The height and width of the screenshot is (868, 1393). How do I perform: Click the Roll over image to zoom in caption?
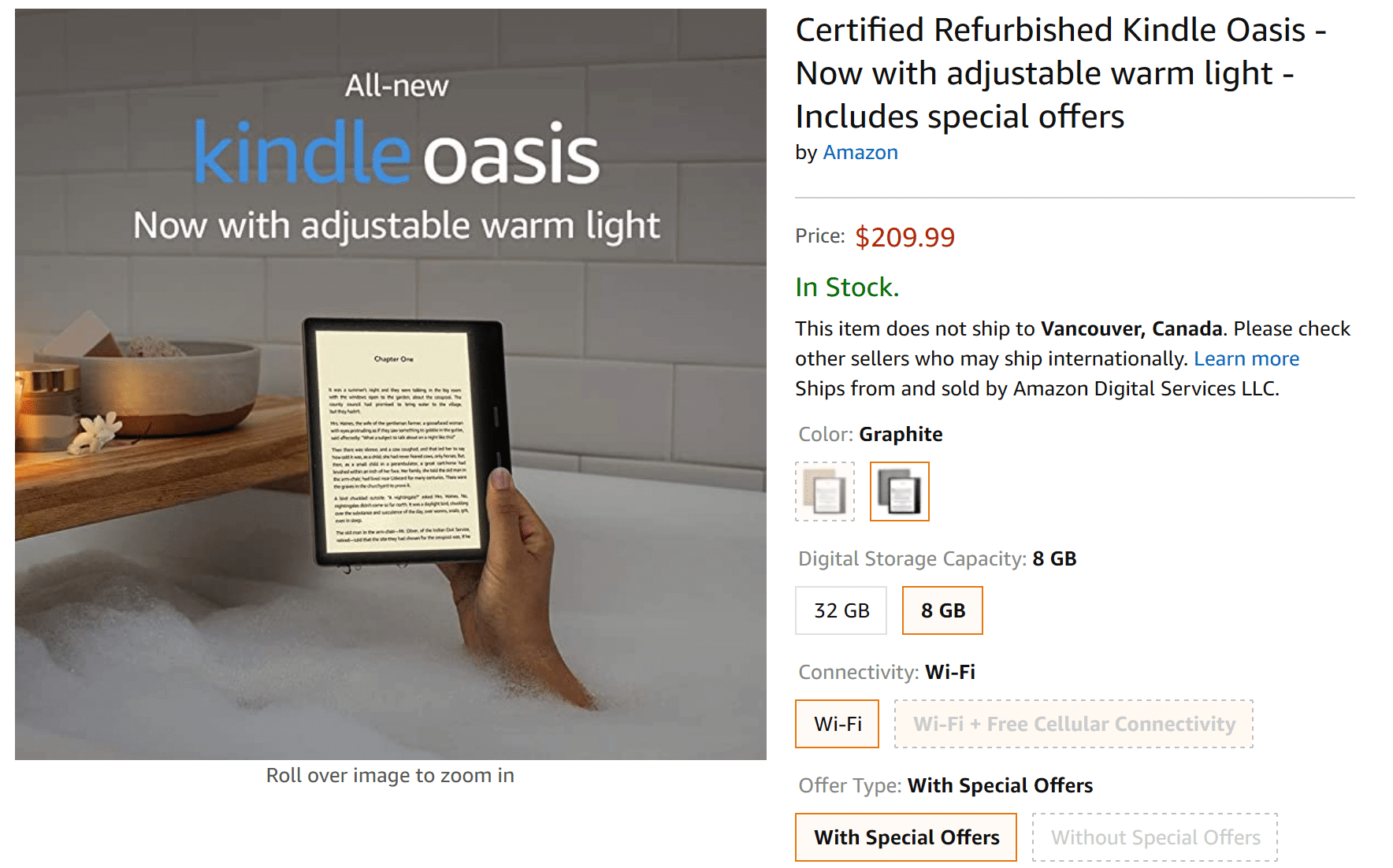click(390, 775)
